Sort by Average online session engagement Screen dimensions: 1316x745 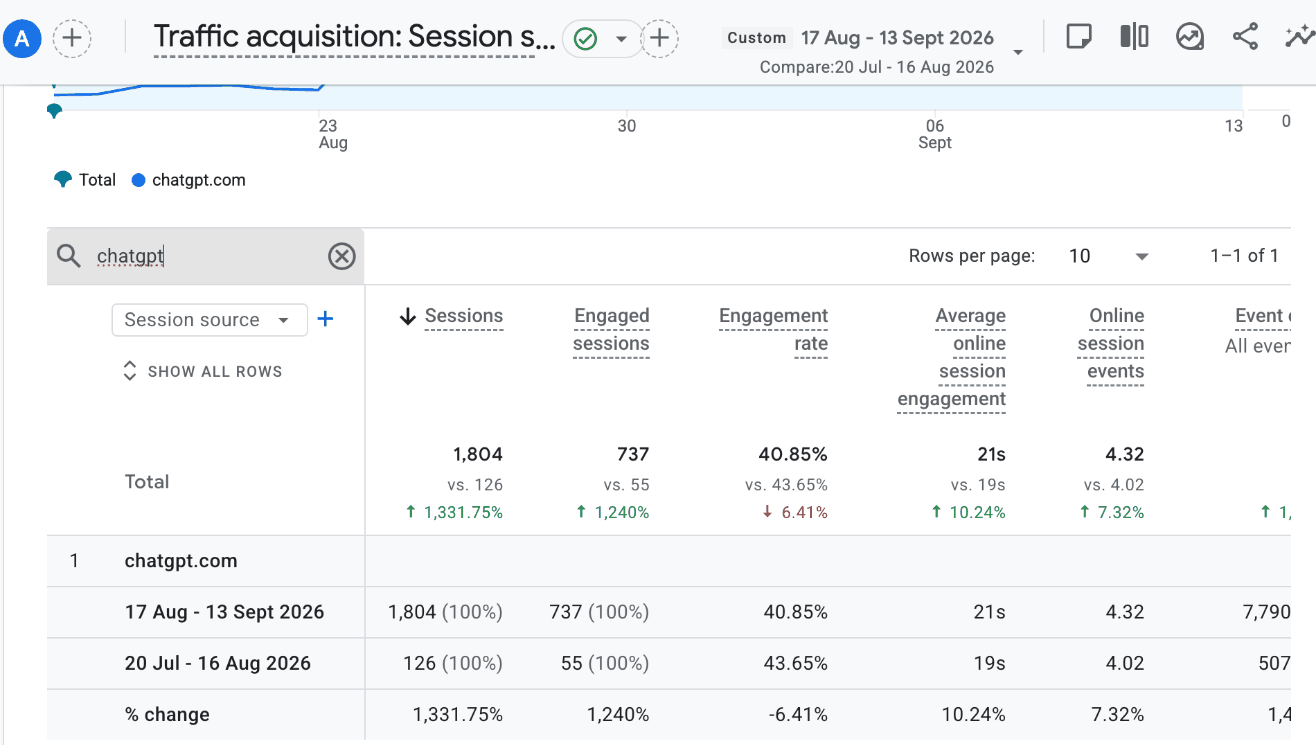click(x=951, y=357)
